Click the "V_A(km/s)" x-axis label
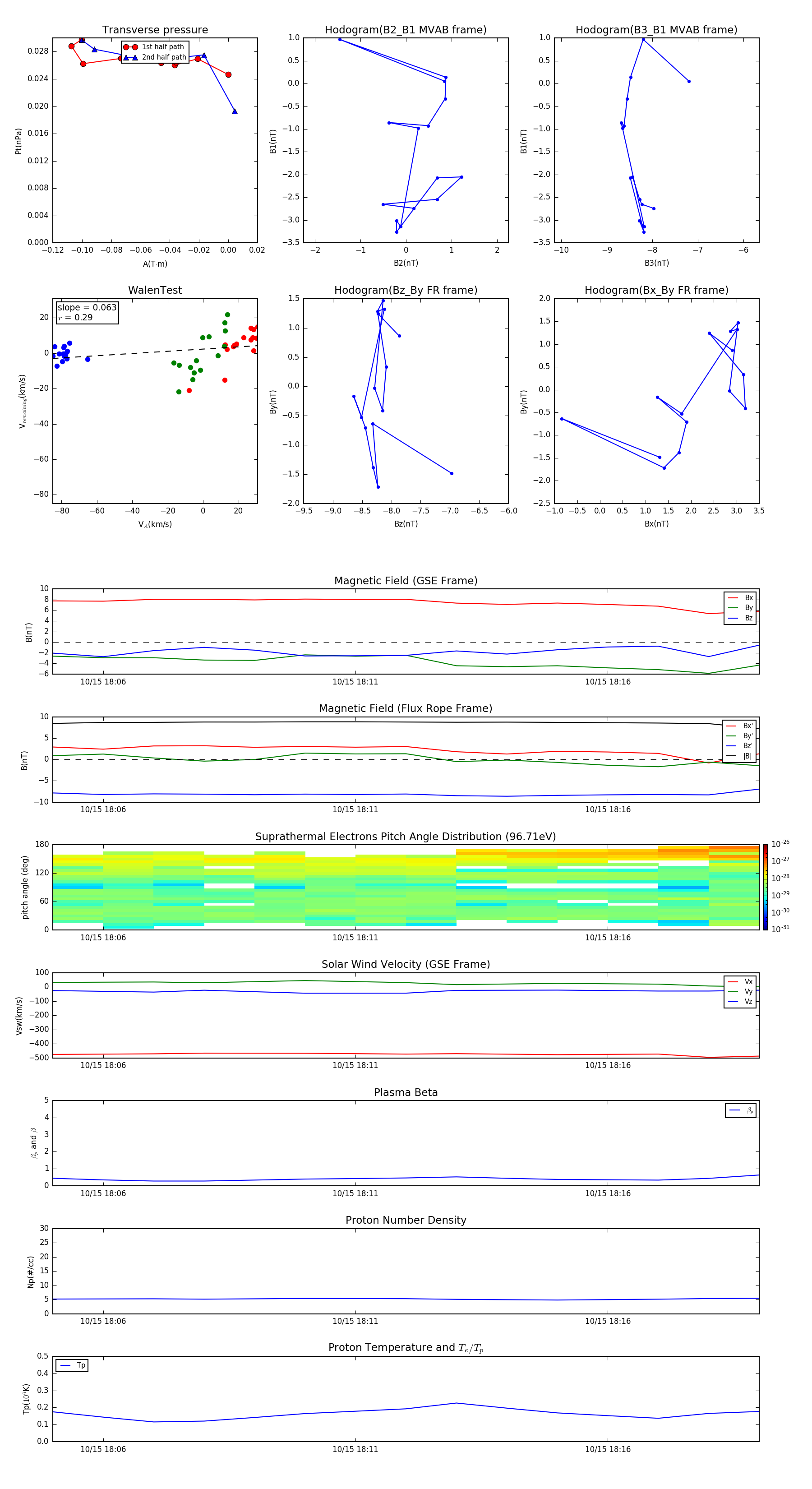 click(155, 524)
